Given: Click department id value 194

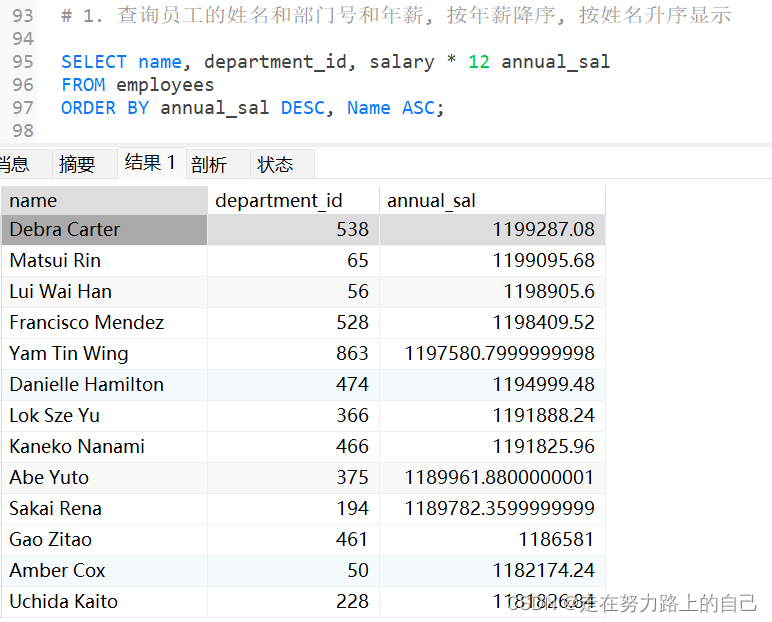Looking at the screenshot, I should 293,509.
